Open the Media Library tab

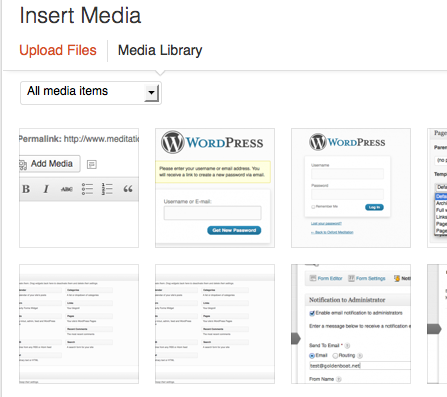point(160,51)
